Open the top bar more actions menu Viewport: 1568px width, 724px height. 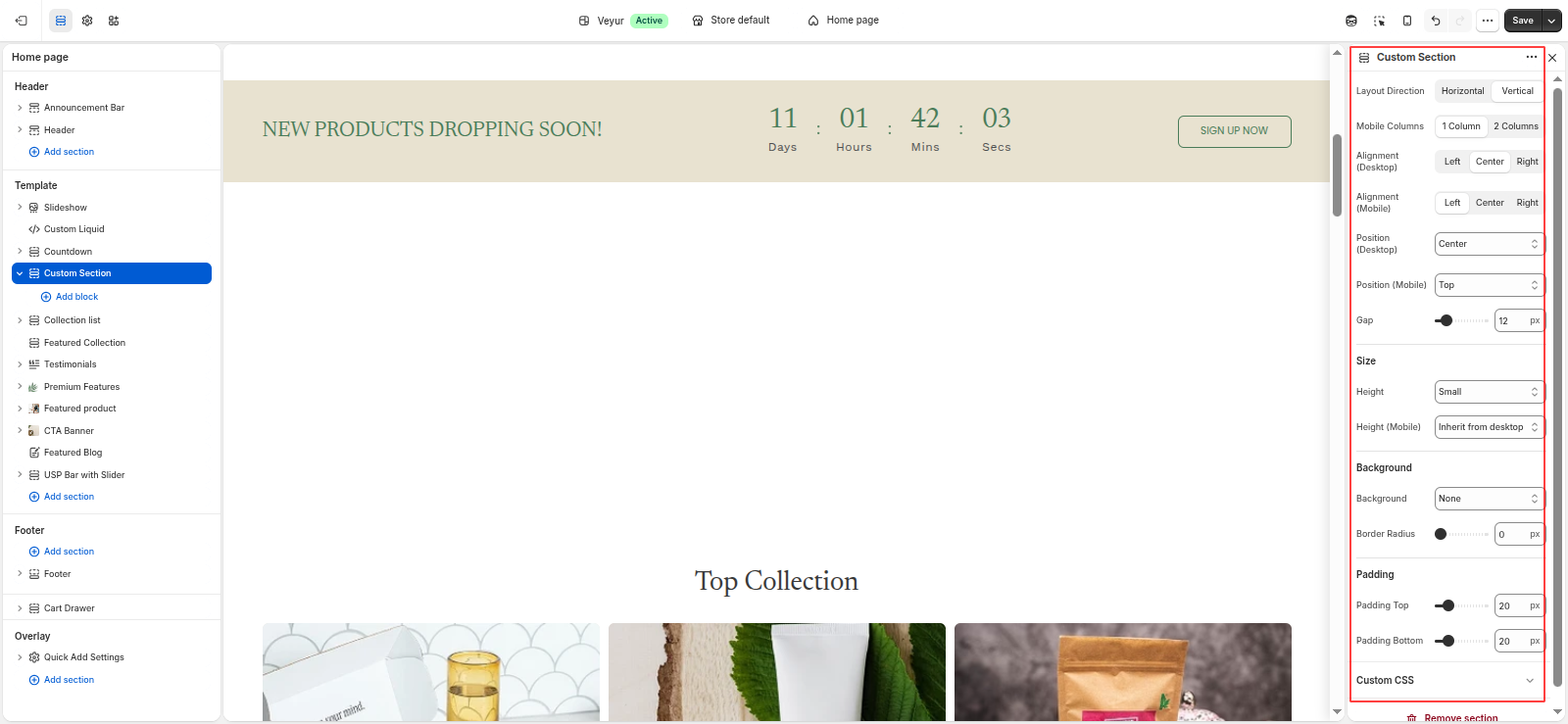pos(1488,21)
